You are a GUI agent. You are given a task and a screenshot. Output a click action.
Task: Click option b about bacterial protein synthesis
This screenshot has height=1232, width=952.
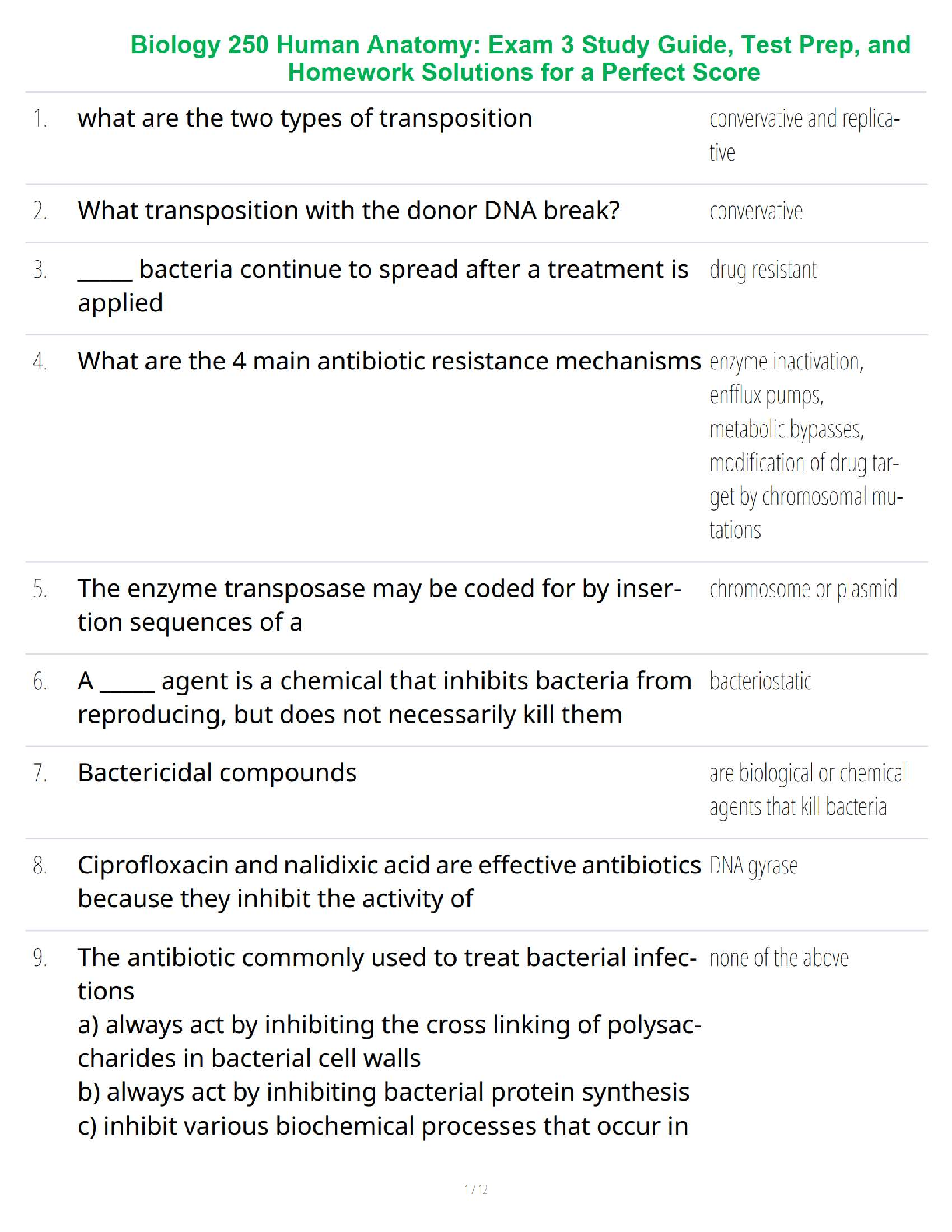pos(383,1092)
